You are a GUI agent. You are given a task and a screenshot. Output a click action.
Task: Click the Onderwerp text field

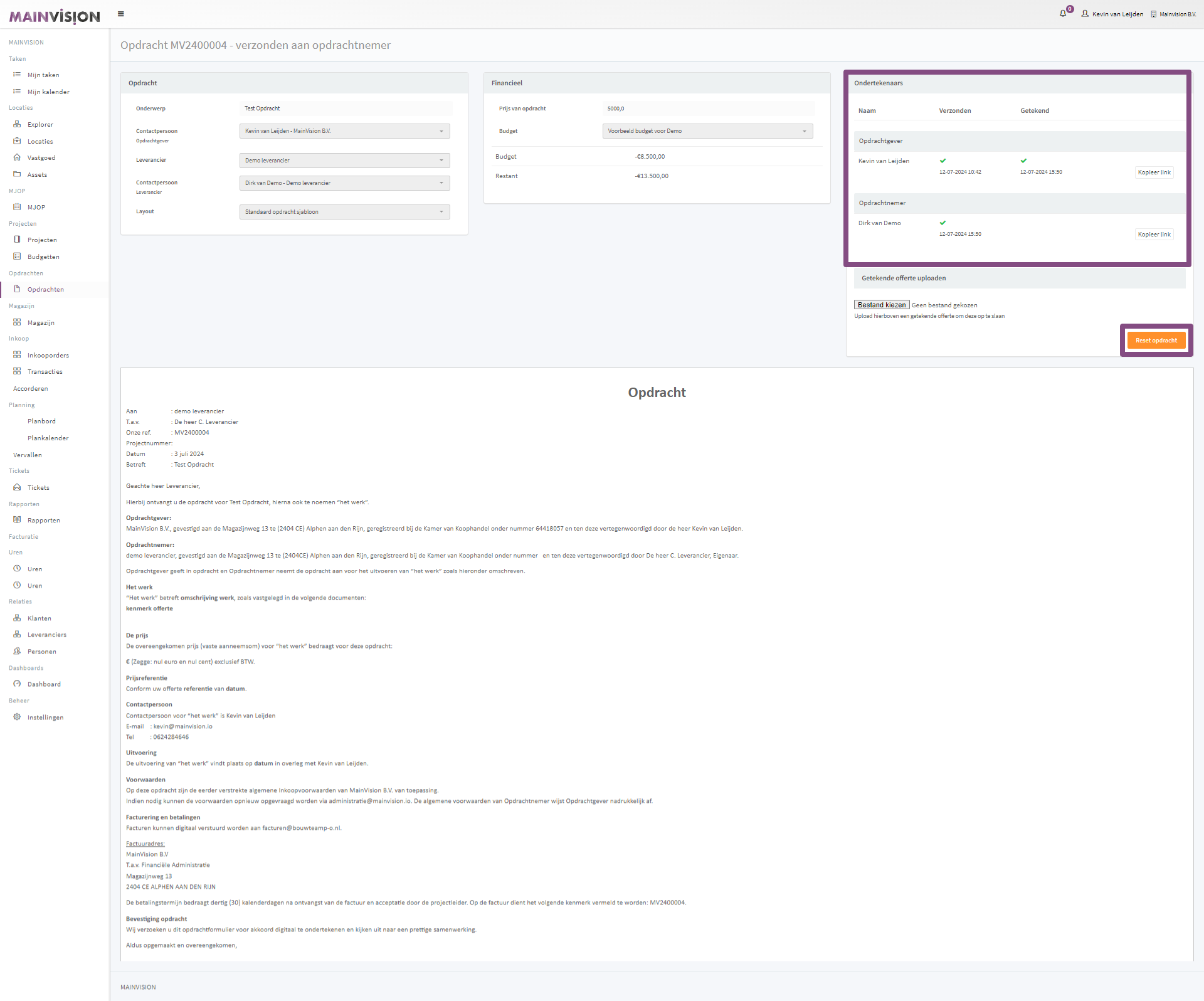345,109
